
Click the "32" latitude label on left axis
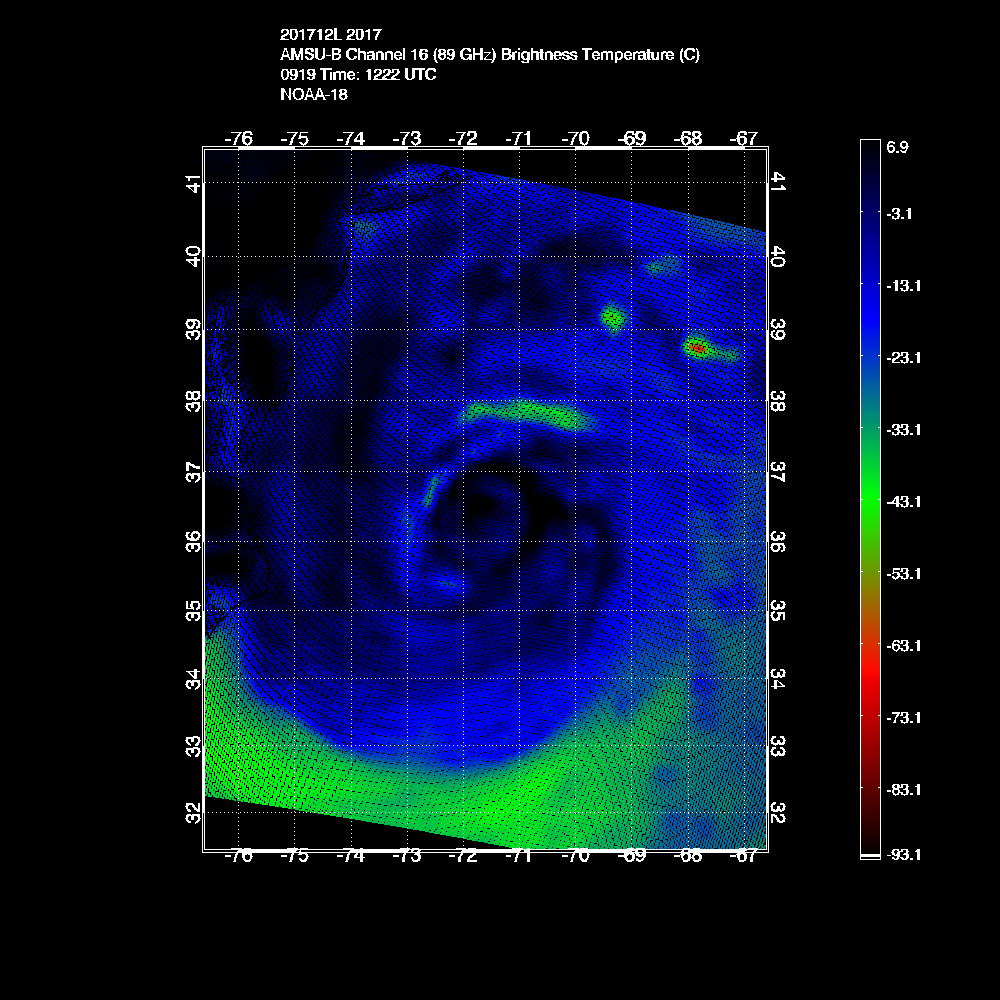(x=193, y=813)
